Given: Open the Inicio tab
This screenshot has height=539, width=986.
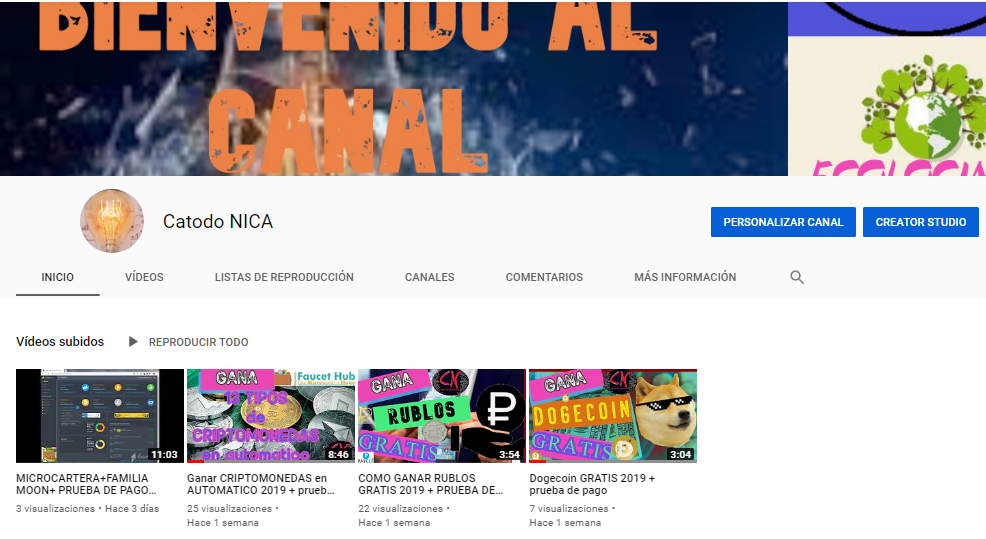Looking at the screenshot, I should click(58, 277).
